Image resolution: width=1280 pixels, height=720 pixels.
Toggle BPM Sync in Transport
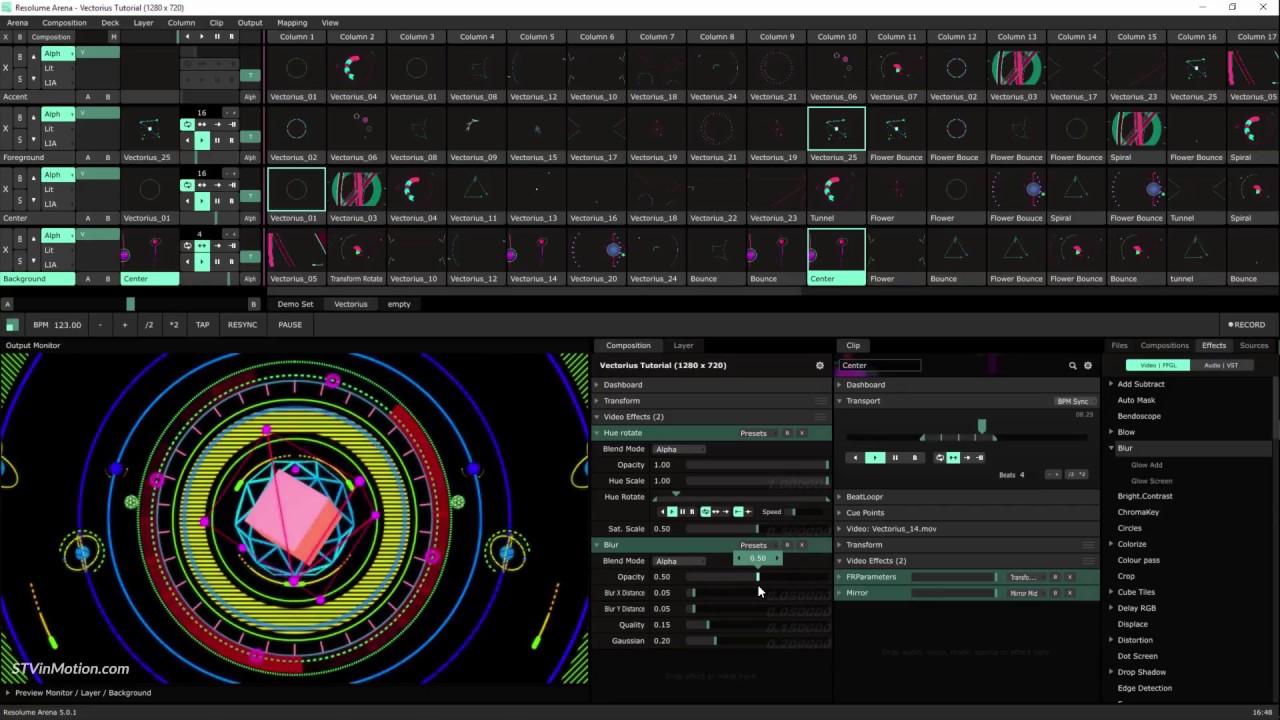click(x=1073, y=401)
